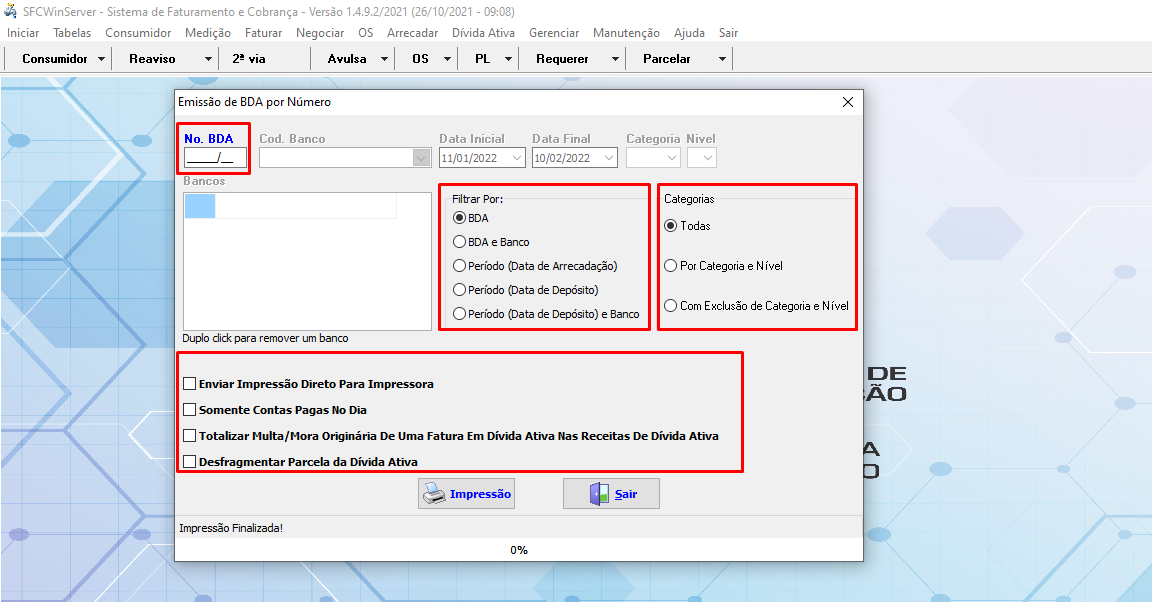This screenshot has height=602, width=1152.
Task: Expand the Parcelar toolbar dropdown arrow
Action: tap(722, 59)
